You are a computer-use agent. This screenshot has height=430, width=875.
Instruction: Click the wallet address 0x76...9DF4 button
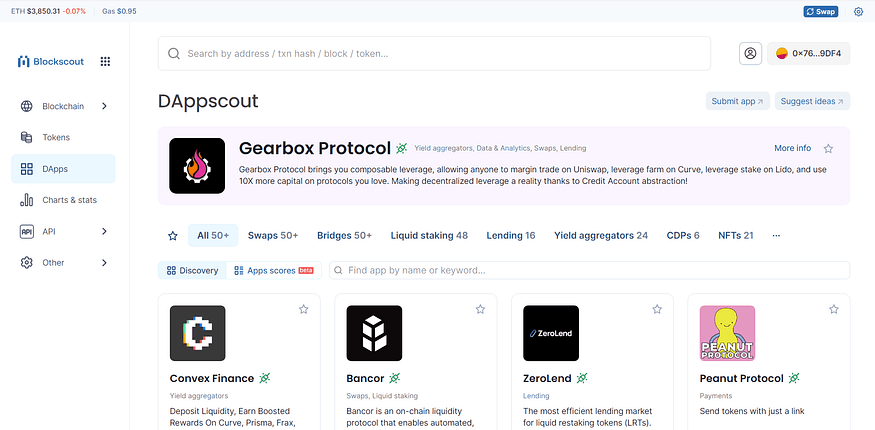click(x=809, y=54)
